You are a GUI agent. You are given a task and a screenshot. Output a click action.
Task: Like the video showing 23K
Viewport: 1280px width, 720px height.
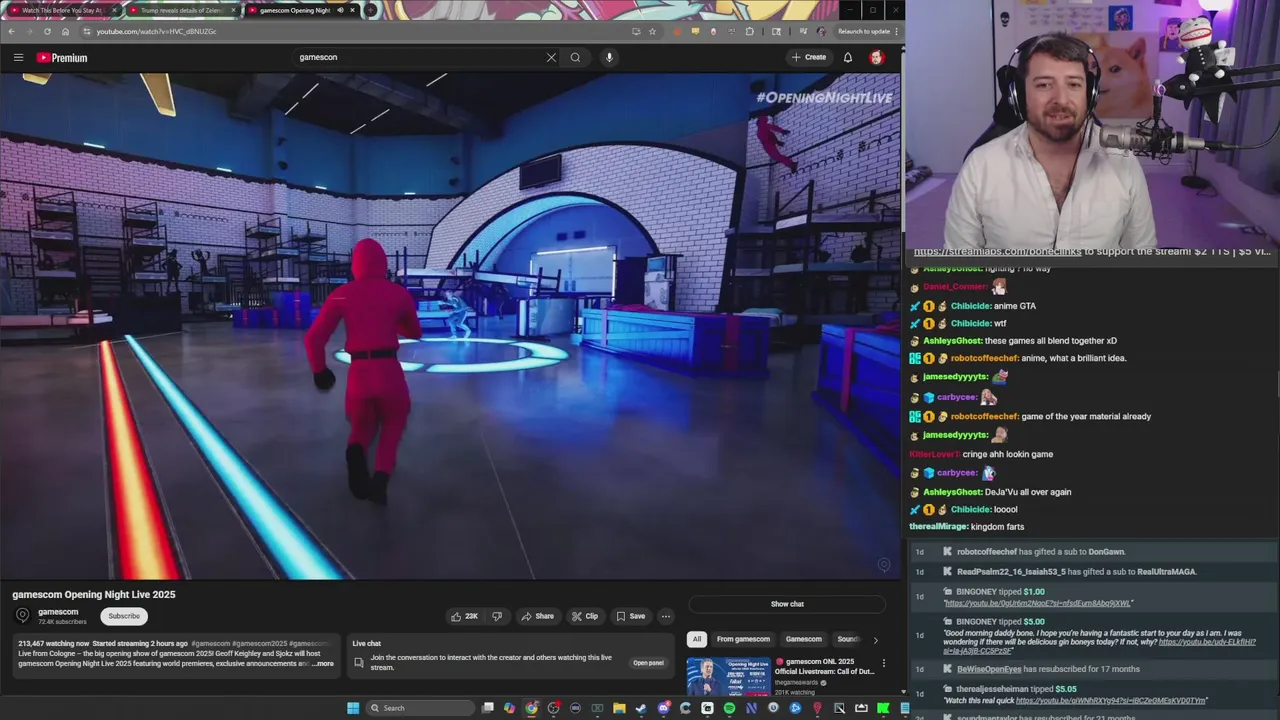pos(465,616)
